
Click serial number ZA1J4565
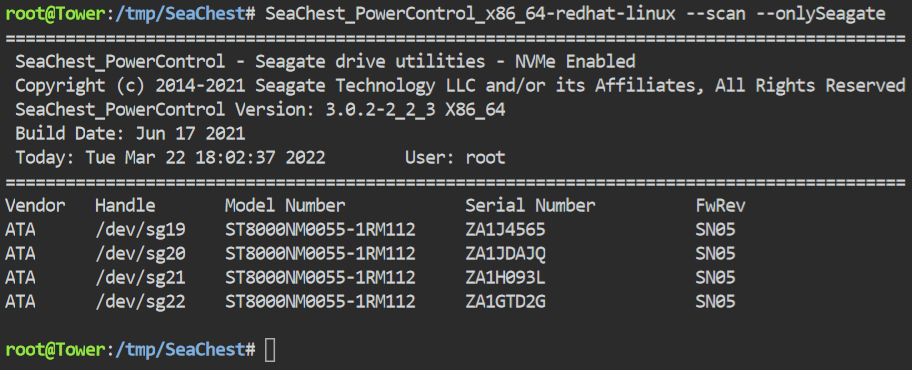click(x=505, y=230)
